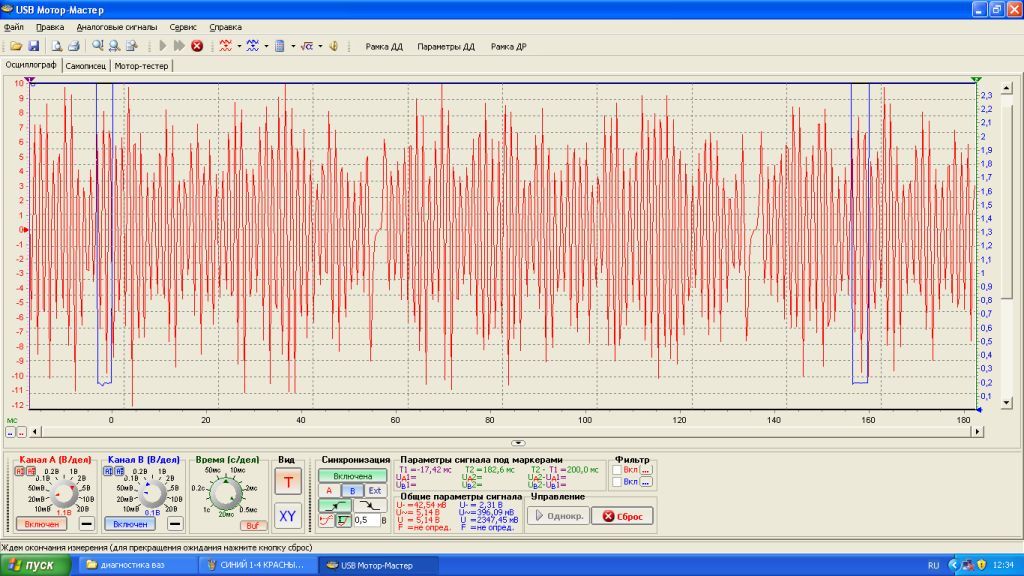Start measurement with the single play arrow
This screenshot has height=576, width=1024.
[163, 46]
